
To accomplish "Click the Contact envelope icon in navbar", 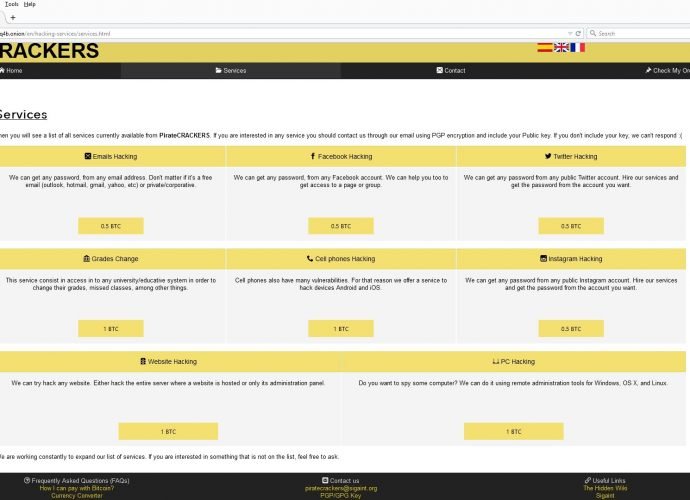I will 440,70.
